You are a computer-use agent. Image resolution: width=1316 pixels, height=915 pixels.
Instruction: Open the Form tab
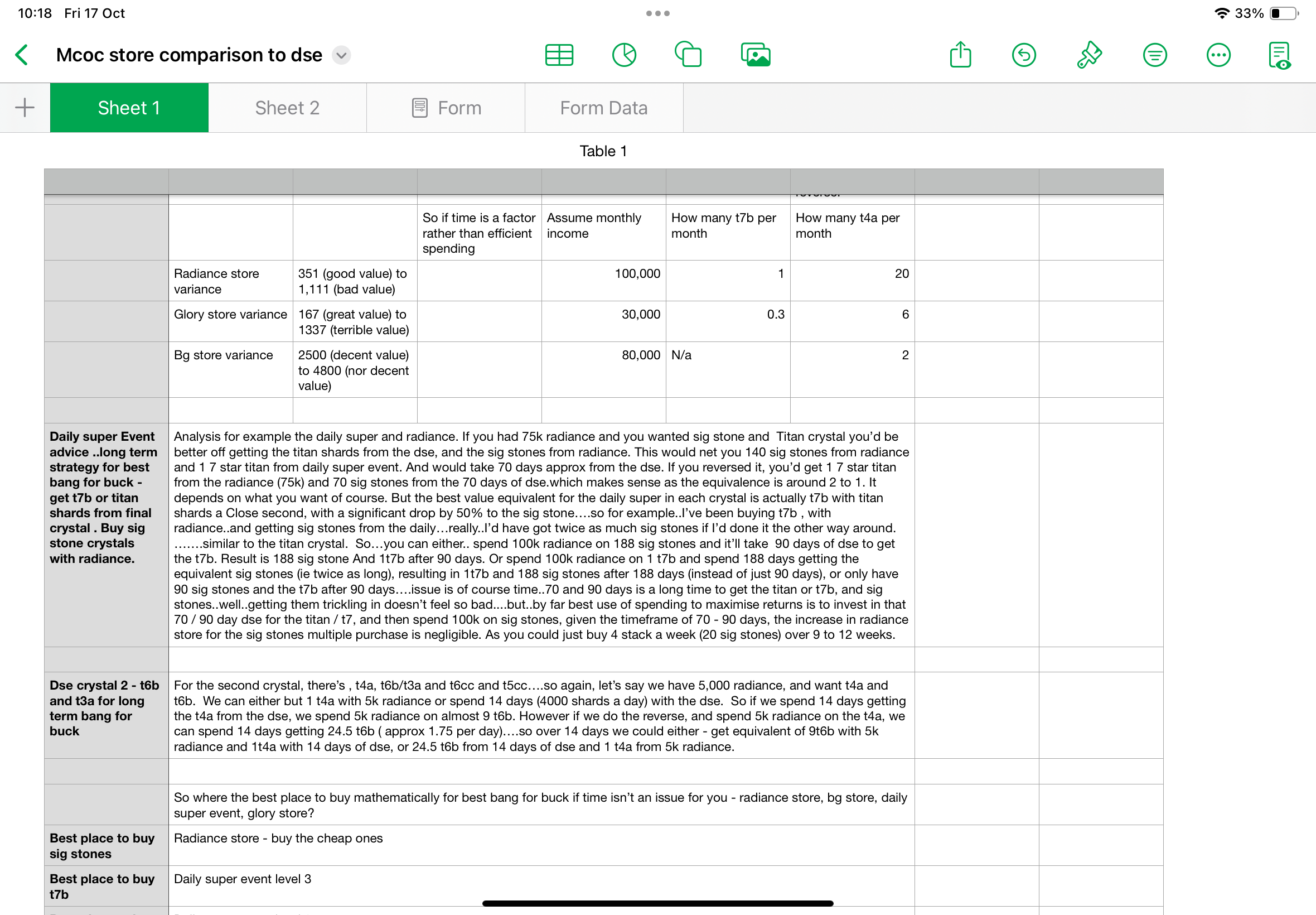click(446, 108)
